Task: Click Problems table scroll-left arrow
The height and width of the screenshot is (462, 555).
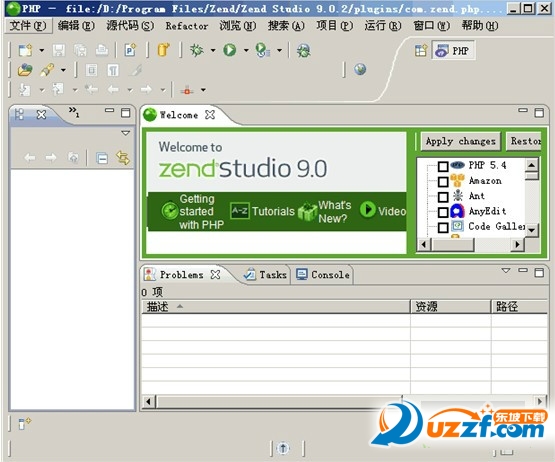Action: pyautogui.click(x=149, y=402)
